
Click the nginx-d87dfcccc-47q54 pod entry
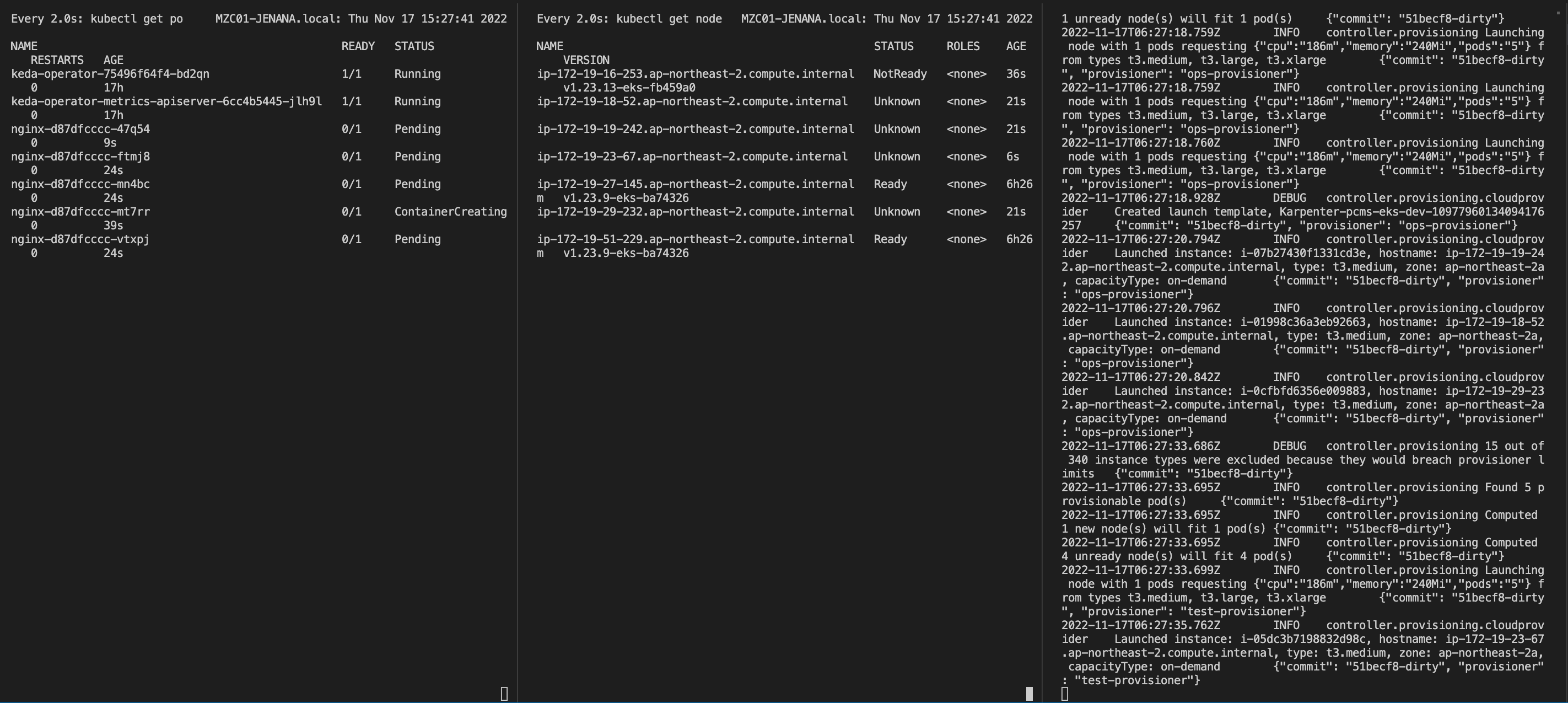[x=80, y=129]
